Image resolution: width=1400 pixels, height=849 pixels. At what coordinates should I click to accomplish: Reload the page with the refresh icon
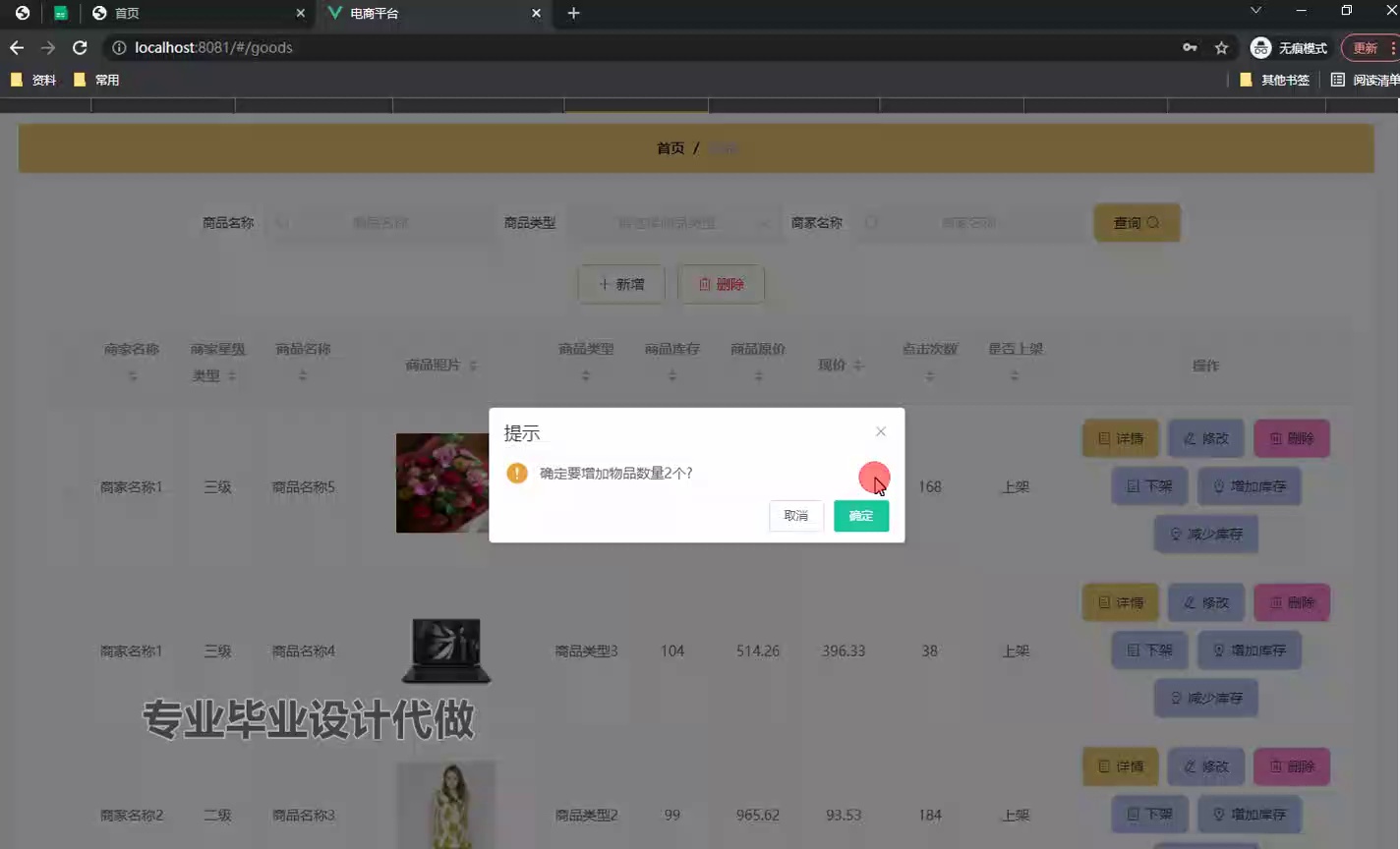80,47
